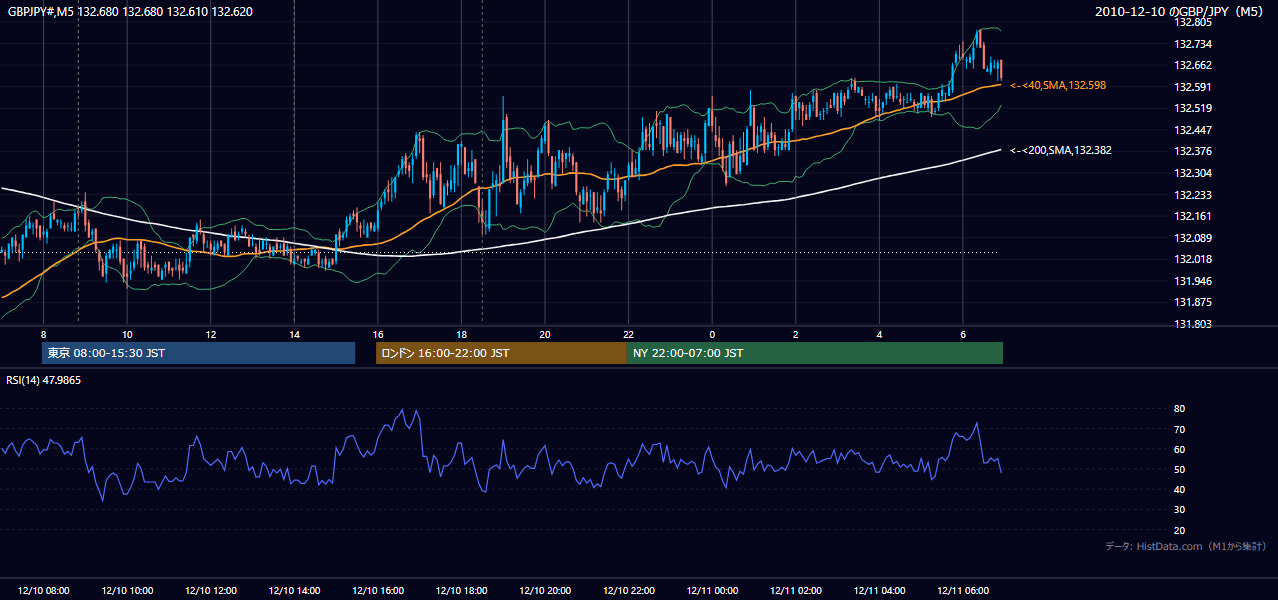Click the RSI(14) 47.9865 indicator label
This screenshot has height=600, width=1278.
[44, 381]
